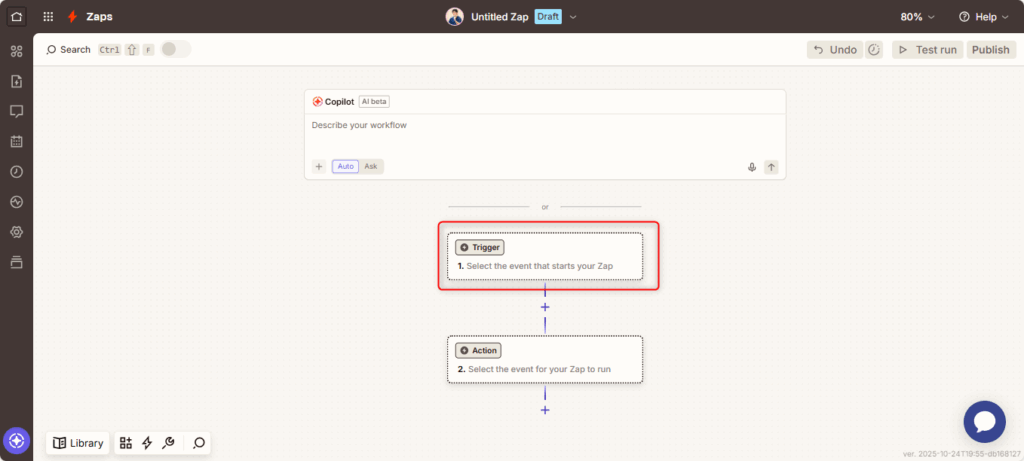This screenshot has width=1024, height=461.
Task: Open the chat bubble support widget
Action: 984,421
